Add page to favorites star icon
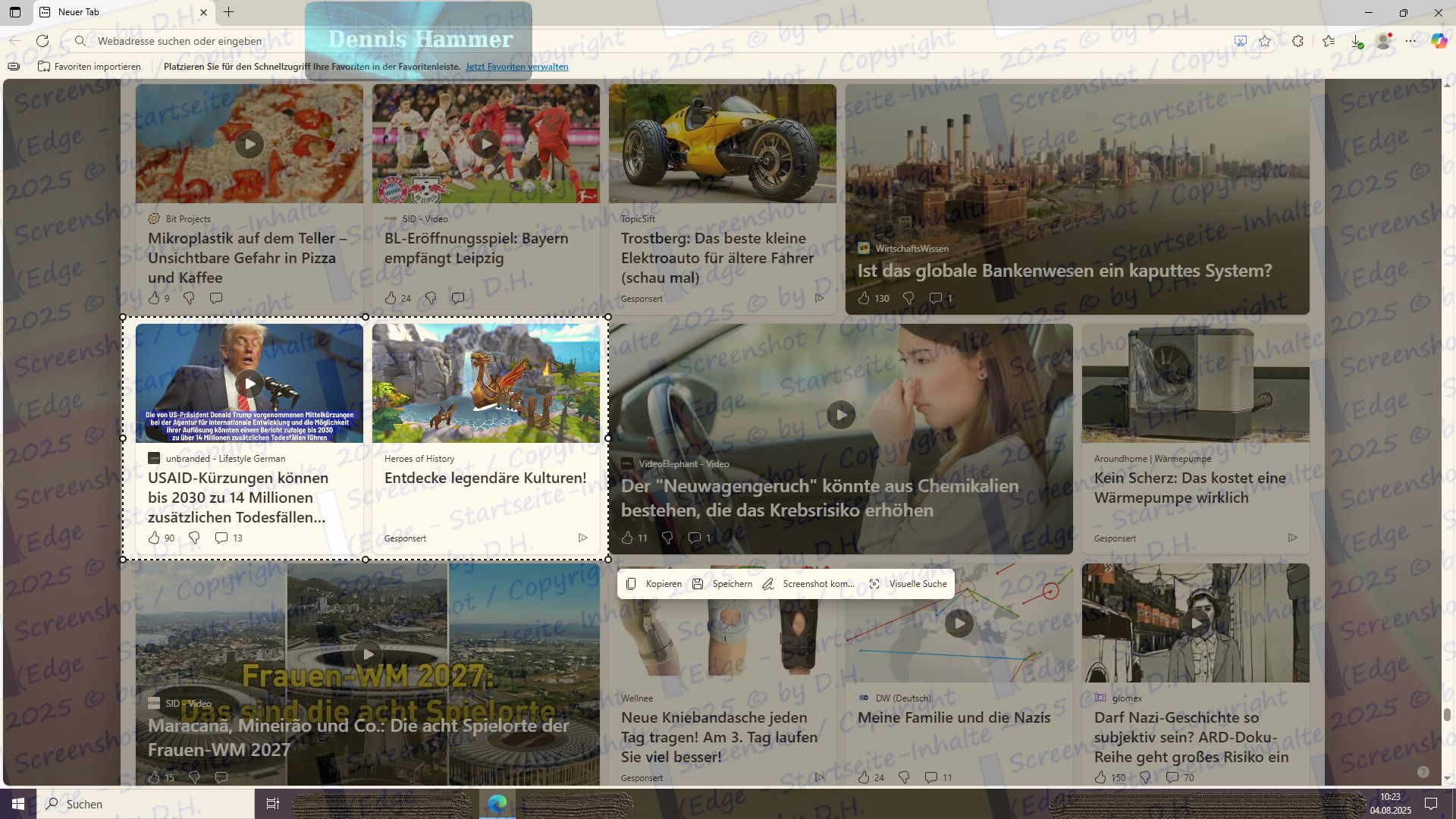 click(1265, 41)
